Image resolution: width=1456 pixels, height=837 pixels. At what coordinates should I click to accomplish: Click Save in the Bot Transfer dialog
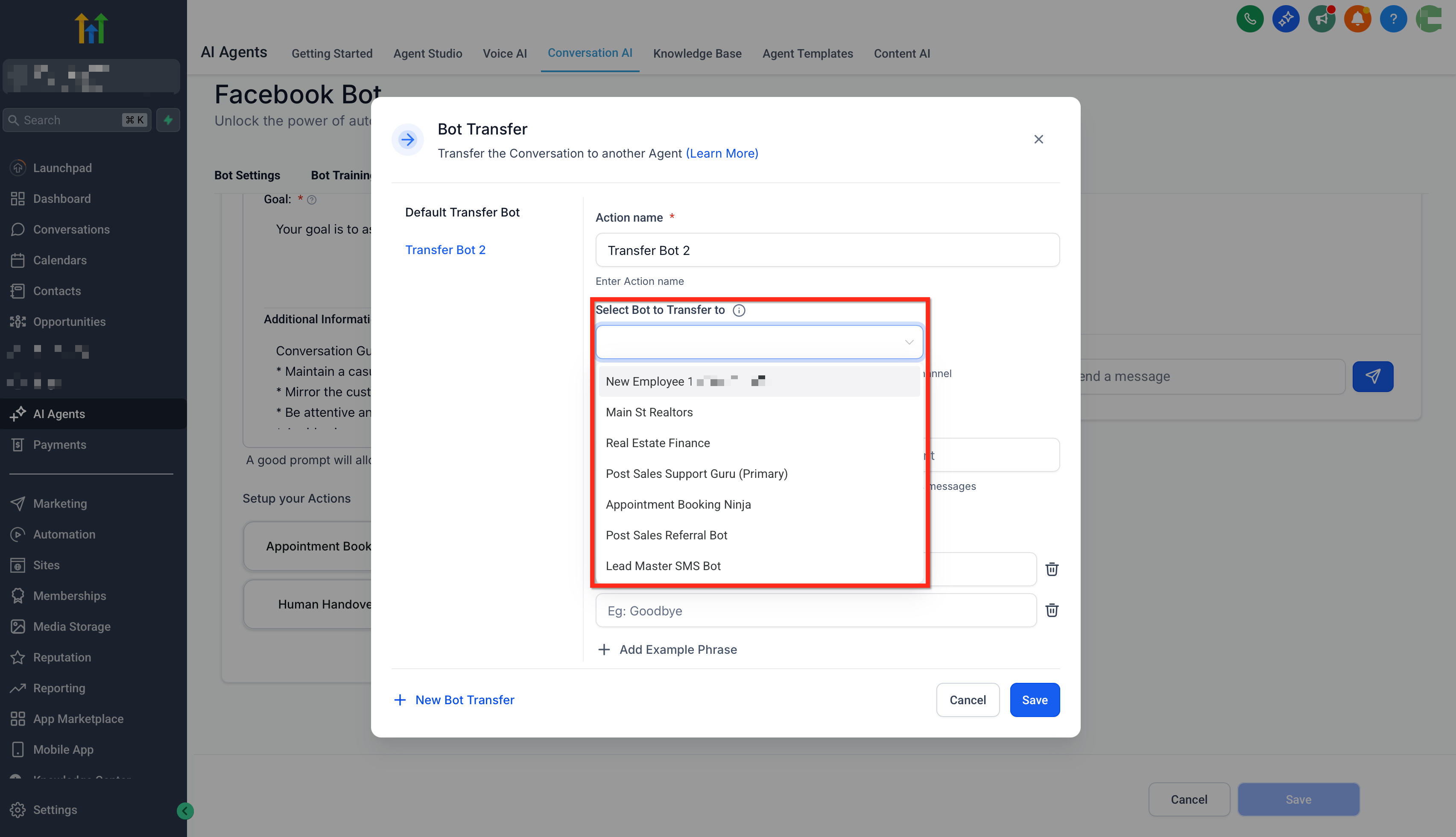(x=1034, y=699)
